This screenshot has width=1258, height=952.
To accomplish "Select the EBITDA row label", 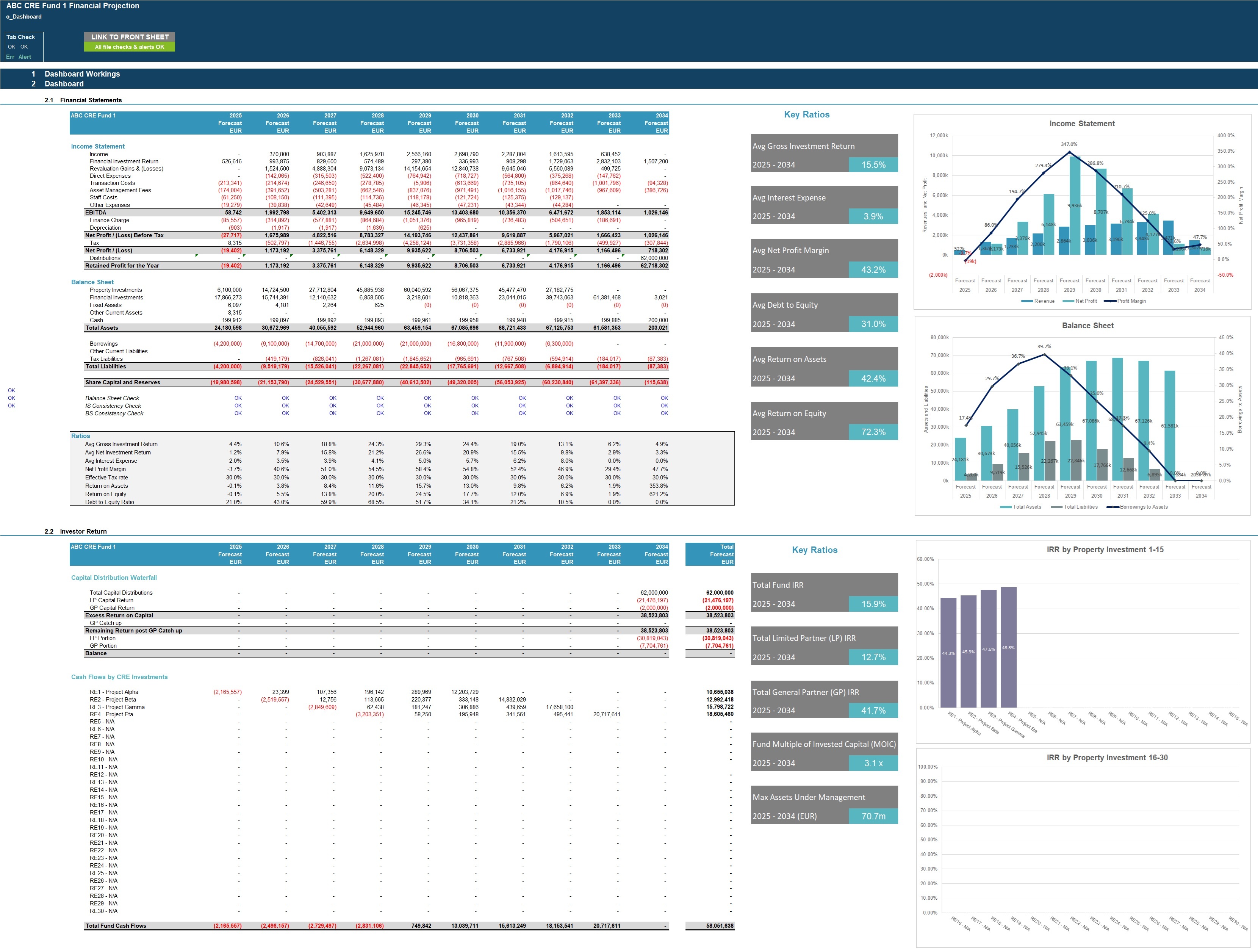I will (95, 213).
